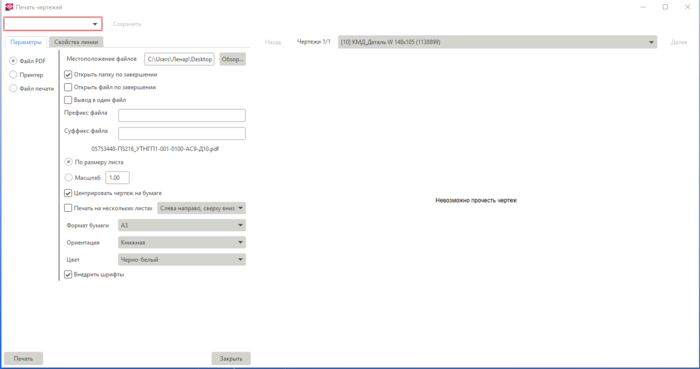Choose the Файл печати radio option

[x=13, y=88]
